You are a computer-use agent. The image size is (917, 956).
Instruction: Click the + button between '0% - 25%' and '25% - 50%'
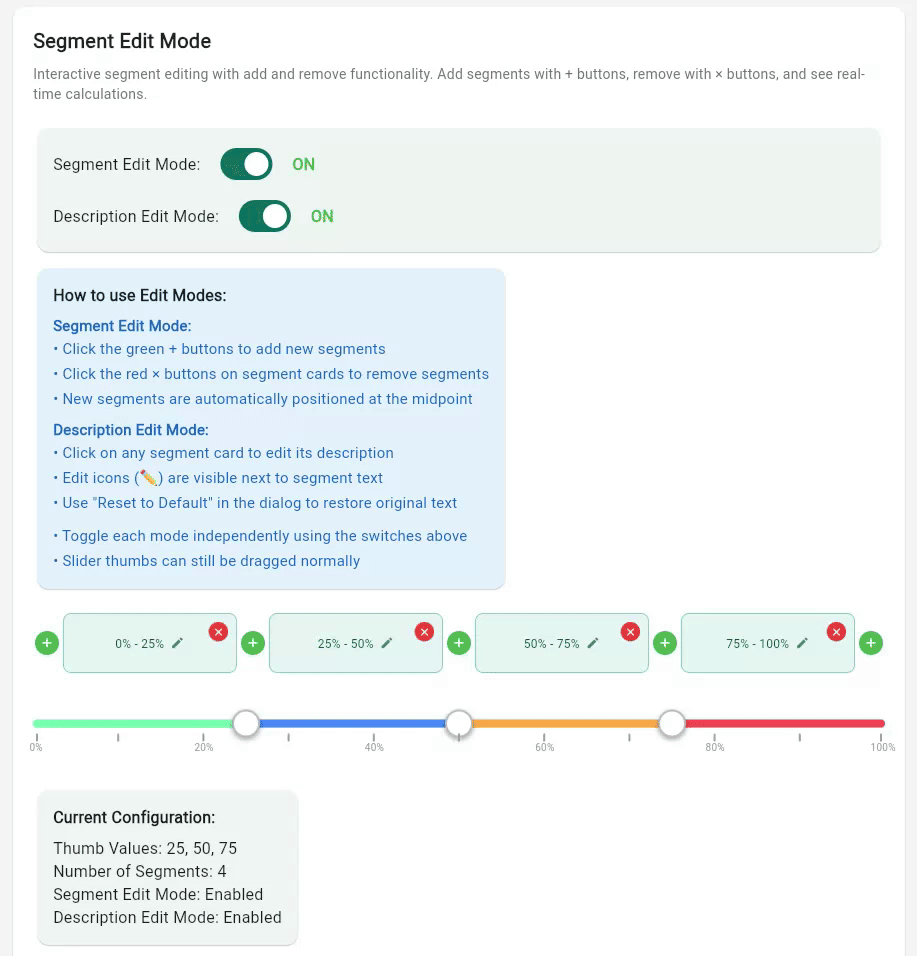pos(253,643)
